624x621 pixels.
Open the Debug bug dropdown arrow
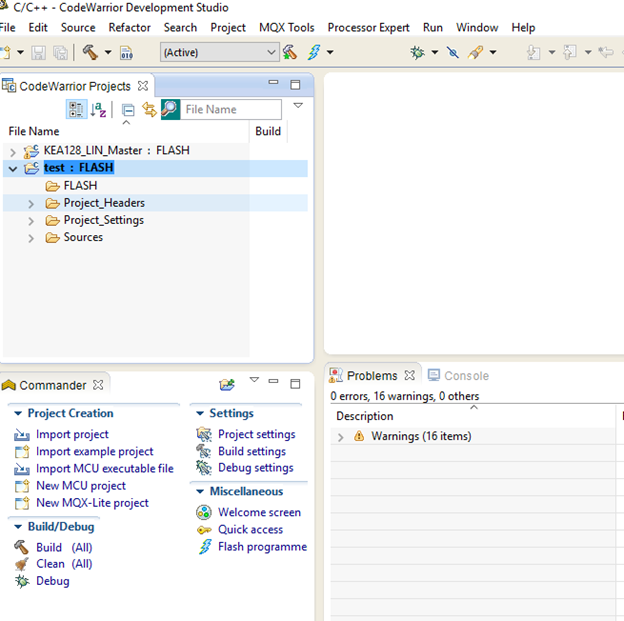point(435,52)
